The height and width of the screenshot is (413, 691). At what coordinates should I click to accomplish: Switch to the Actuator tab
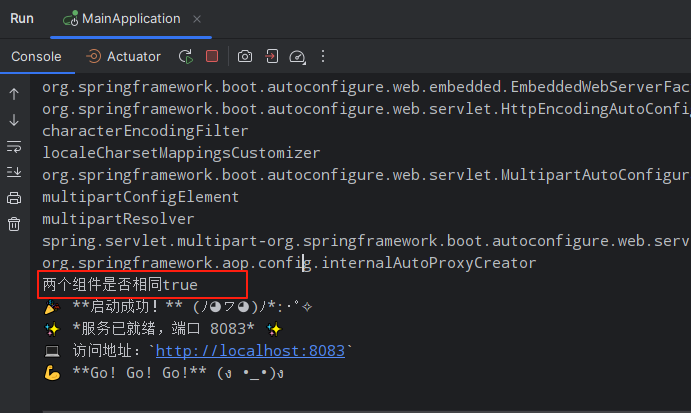coord(123,56)
